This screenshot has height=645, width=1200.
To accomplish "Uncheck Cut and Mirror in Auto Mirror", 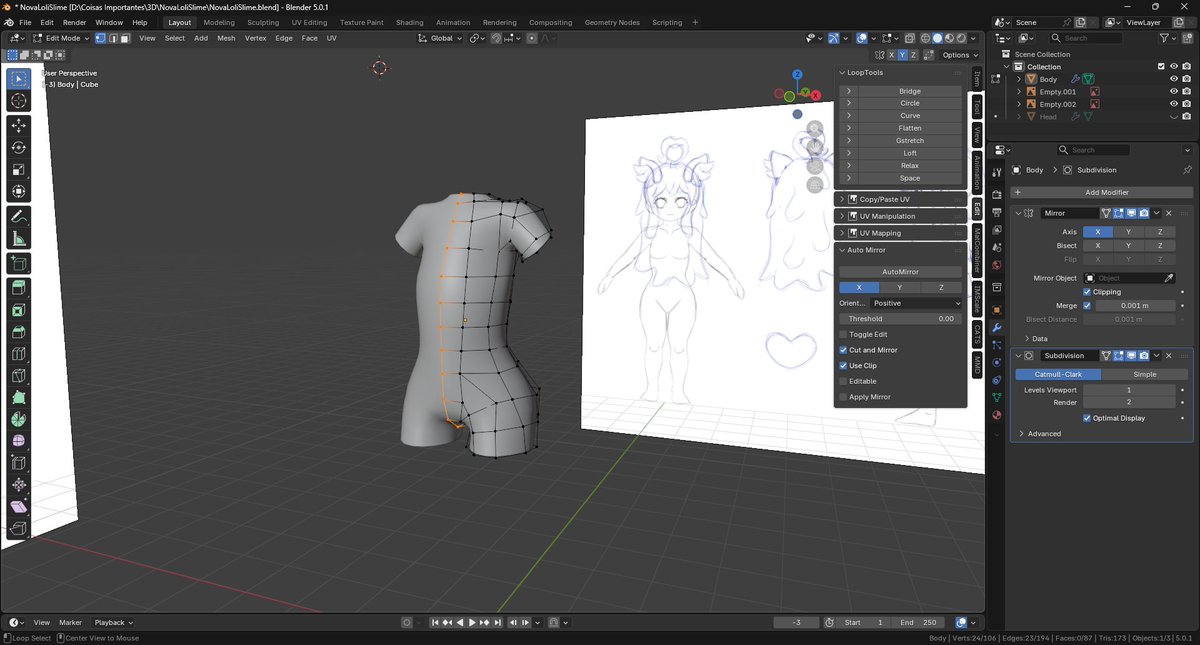I will [x=843, y=350].
